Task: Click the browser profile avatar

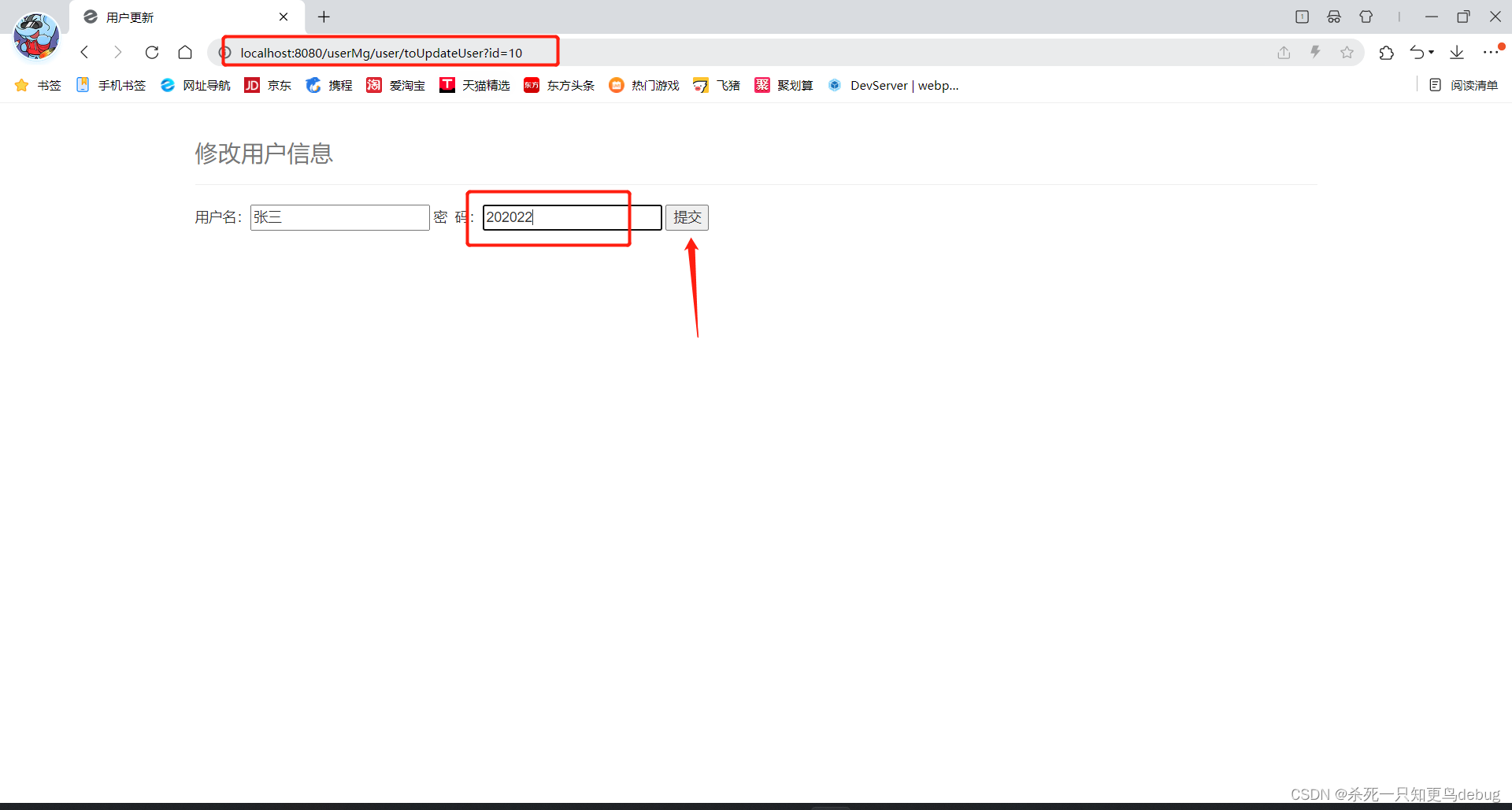Action: [x=36, y=36]
